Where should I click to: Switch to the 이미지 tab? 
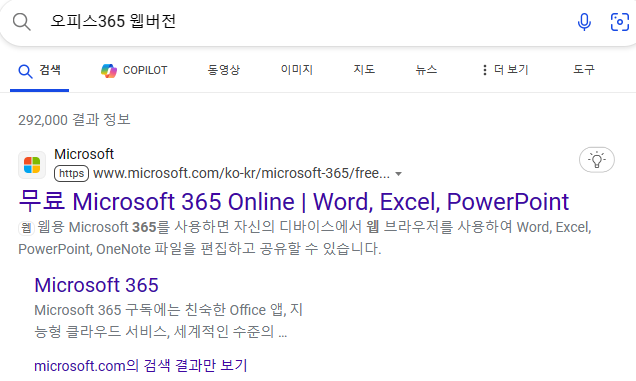click(x=297, y=70)
